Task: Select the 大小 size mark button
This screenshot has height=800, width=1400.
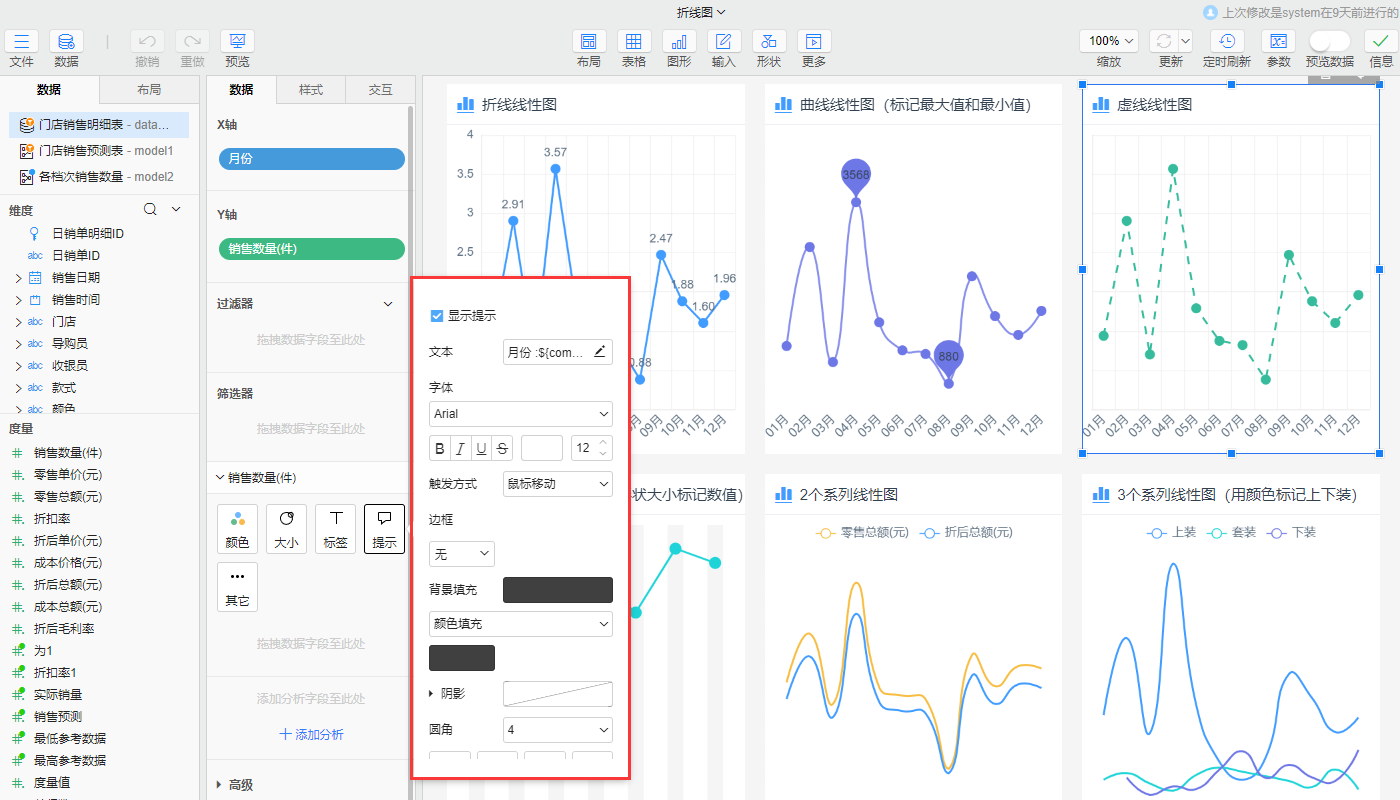Action: click(286, 529)
